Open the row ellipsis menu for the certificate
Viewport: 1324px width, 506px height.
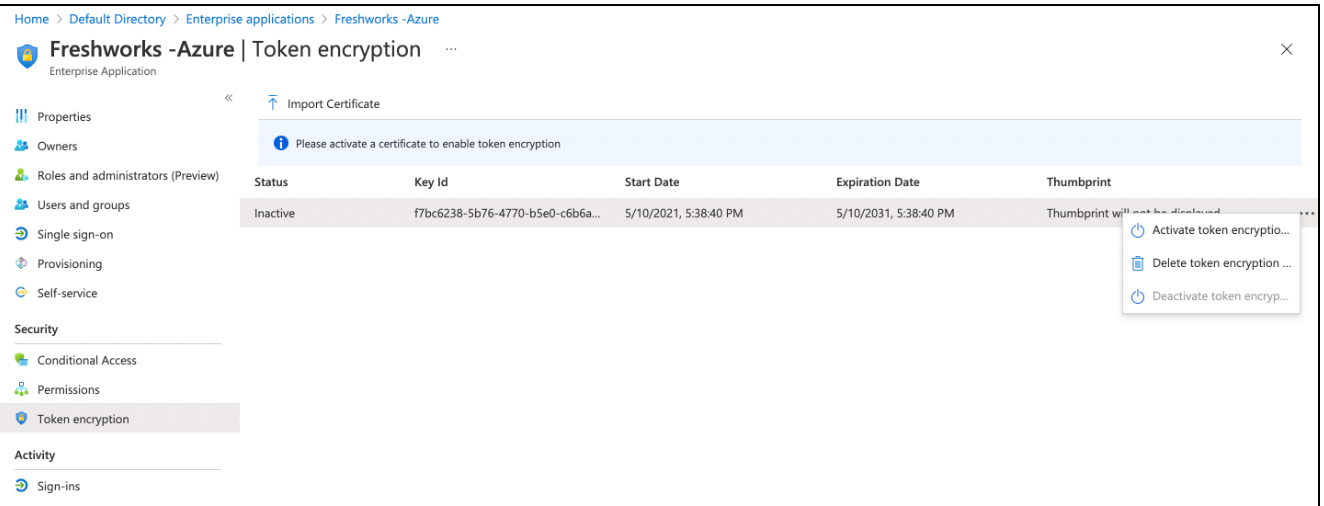(x=1306, y=213)
